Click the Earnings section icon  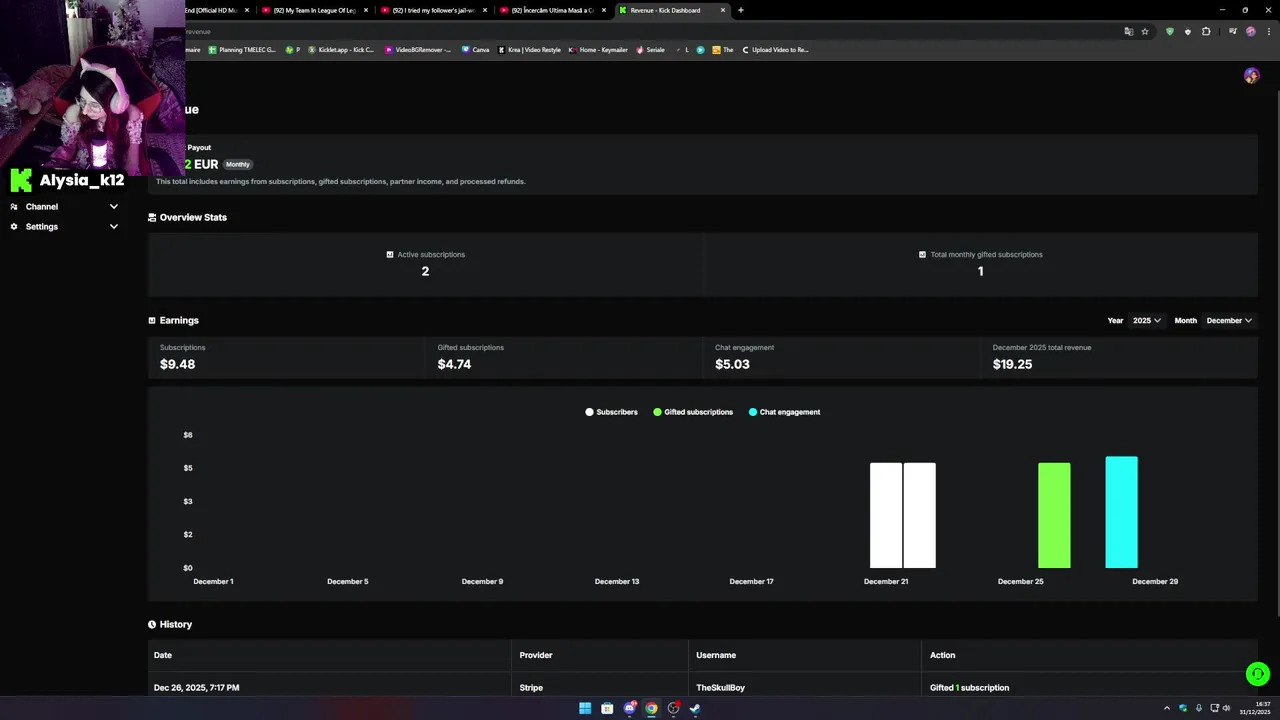152,320
